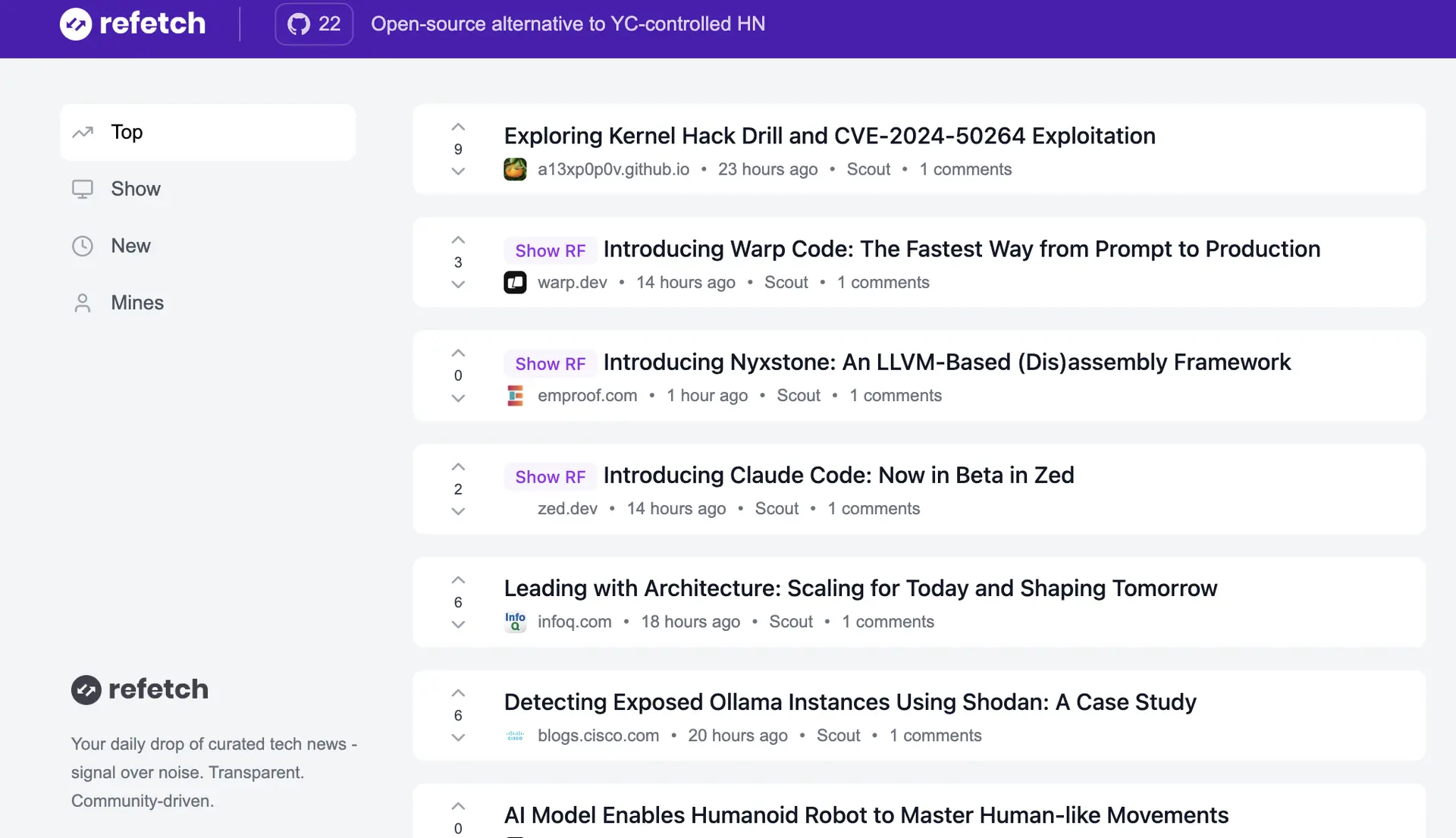Upvote Leading with Architecture post
Image resolution: width=1456 pixels, height=838 pixels.
[458, 579]
